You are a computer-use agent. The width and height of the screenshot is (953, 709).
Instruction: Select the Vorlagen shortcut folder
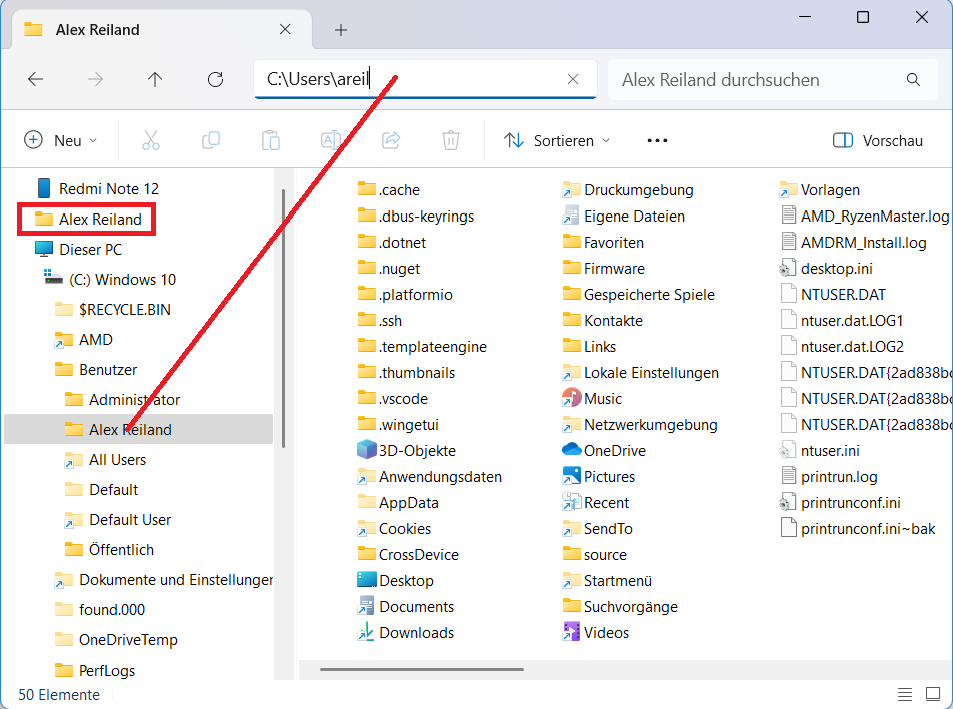coord(820,190)
